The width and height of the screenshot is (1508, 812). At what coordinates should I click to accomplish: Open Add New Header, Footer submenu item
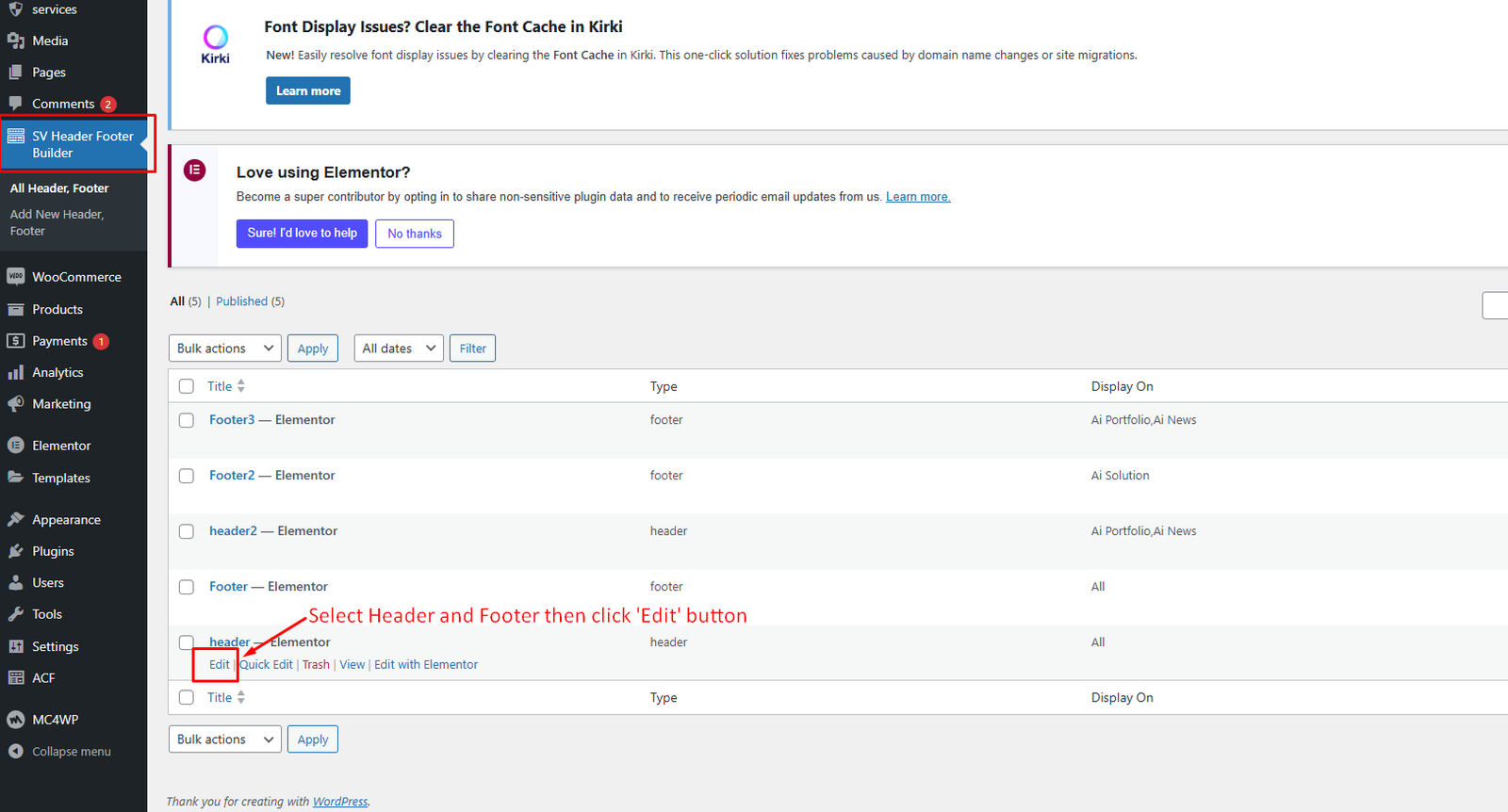click(x=57, y=222)
